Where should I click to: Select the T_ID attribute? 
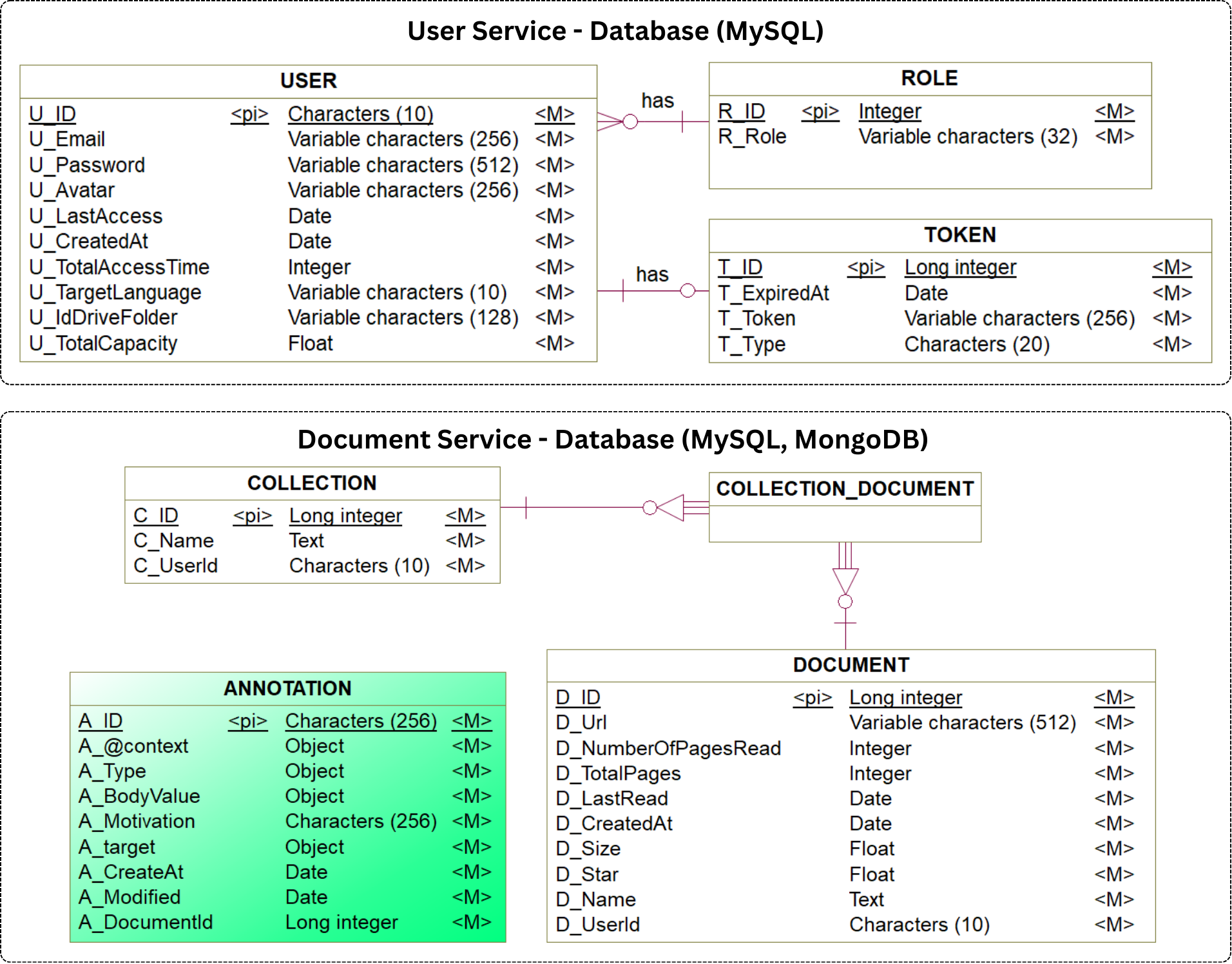tap(740, 267)
